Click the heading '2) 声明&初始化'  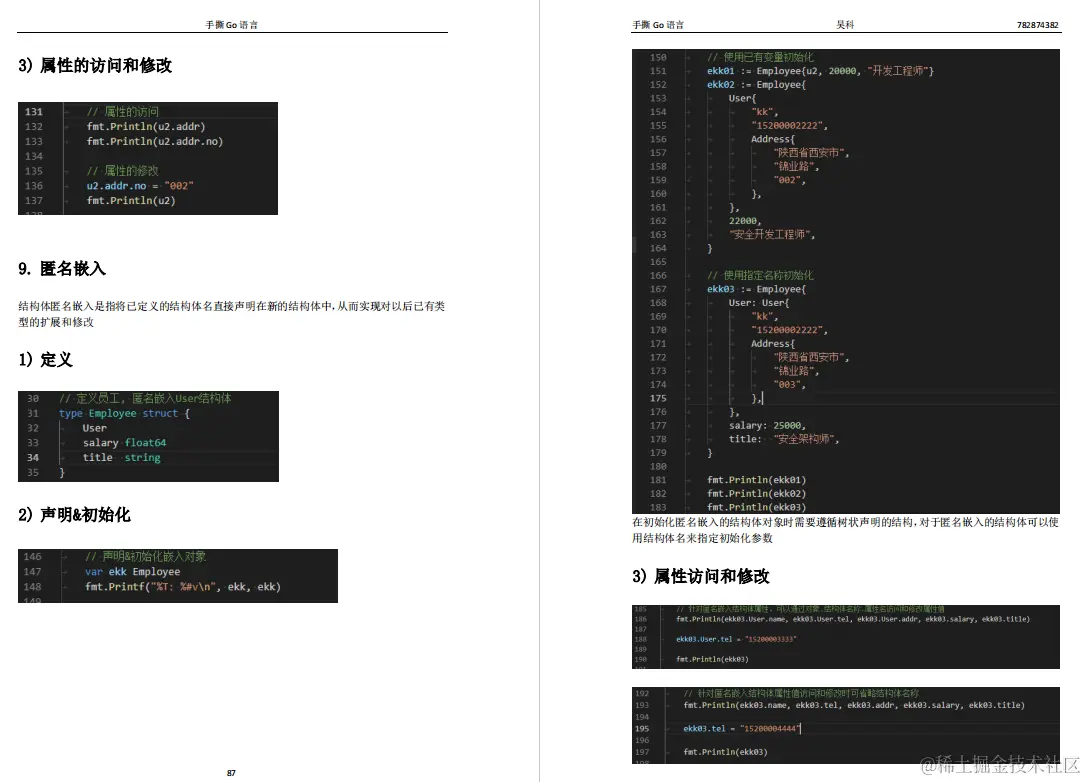(74, 515)
